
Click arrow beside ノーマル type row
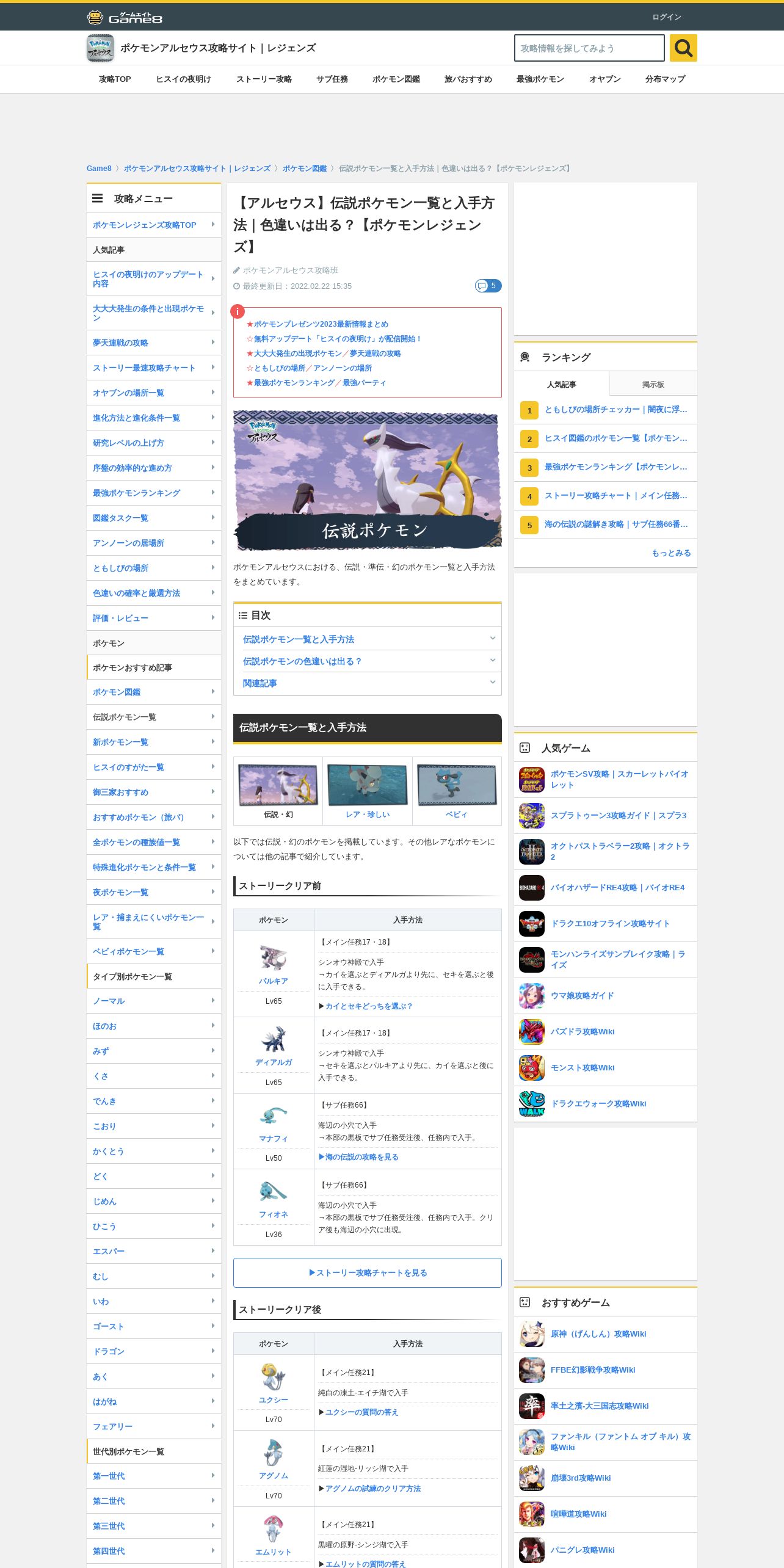[213, 1001]
